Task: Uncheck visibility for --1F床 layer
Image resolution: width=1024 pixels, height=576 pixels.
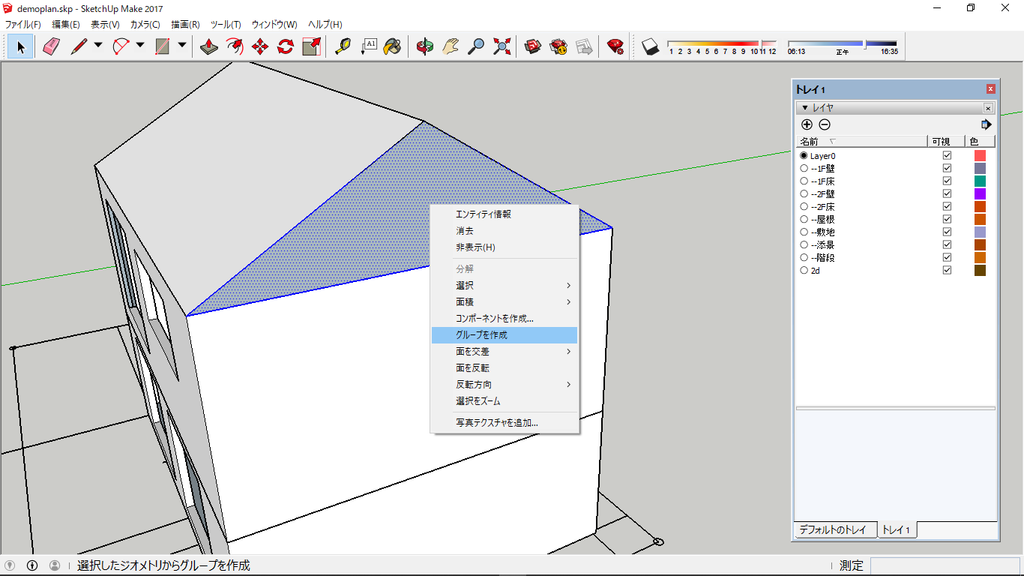Action: 947,181
